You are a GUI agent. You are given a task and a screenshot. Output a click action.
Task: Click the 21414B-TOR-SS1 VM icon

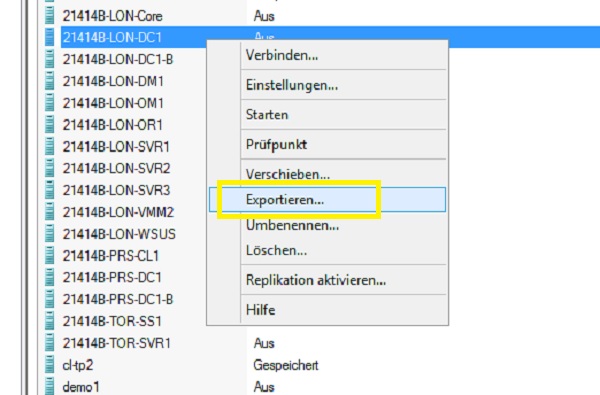click(x=49, y=321)
